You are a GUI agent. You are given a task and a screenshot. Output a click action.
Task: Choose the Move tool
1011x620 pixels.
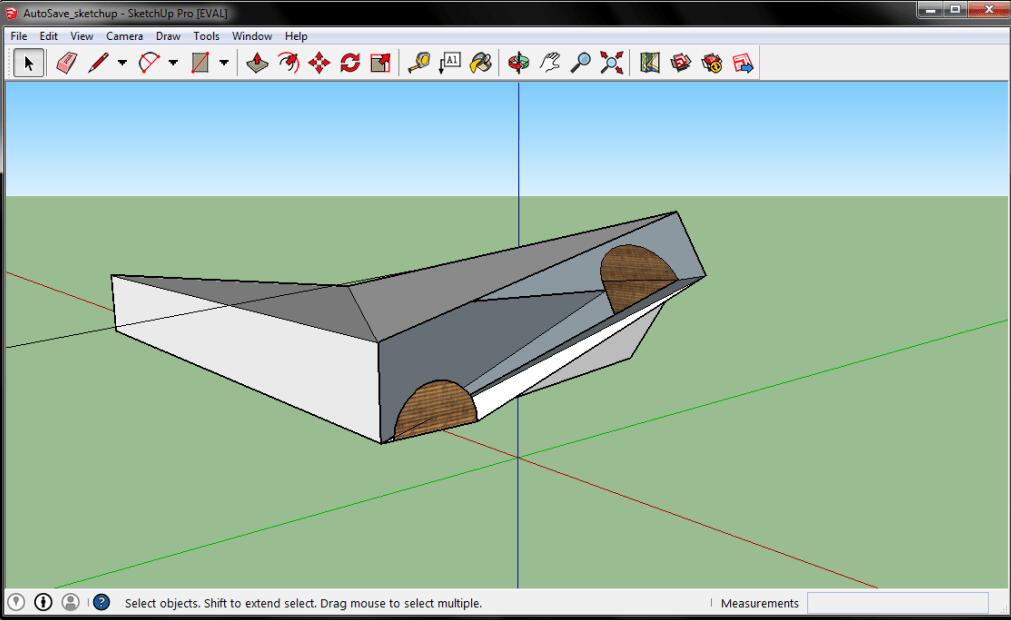[318, 63]
